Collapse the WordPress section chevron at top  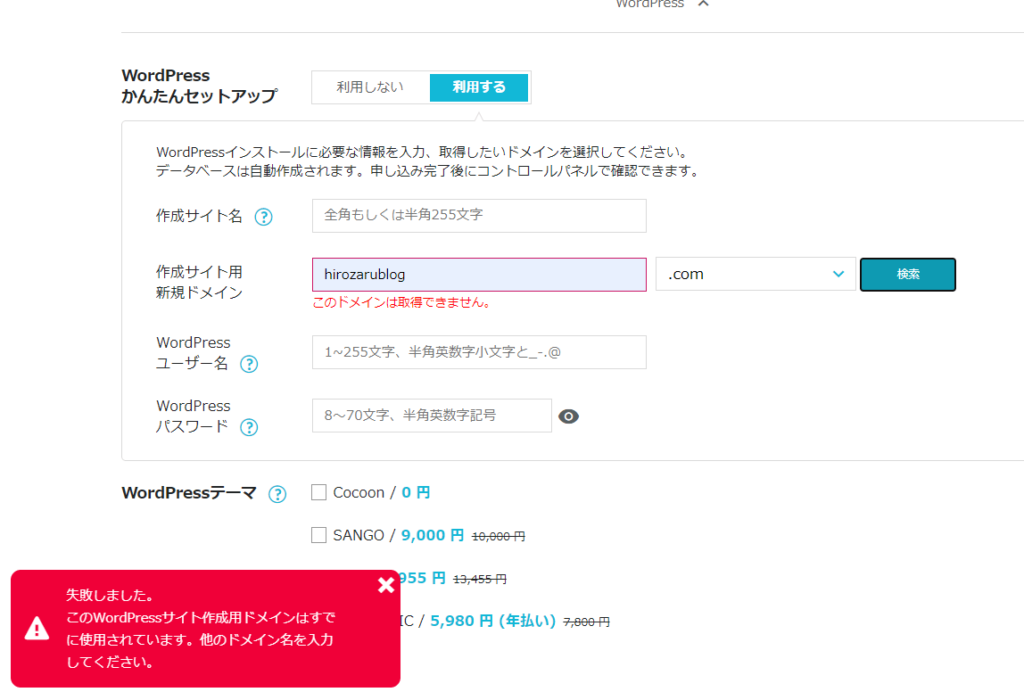click(703, 3)
